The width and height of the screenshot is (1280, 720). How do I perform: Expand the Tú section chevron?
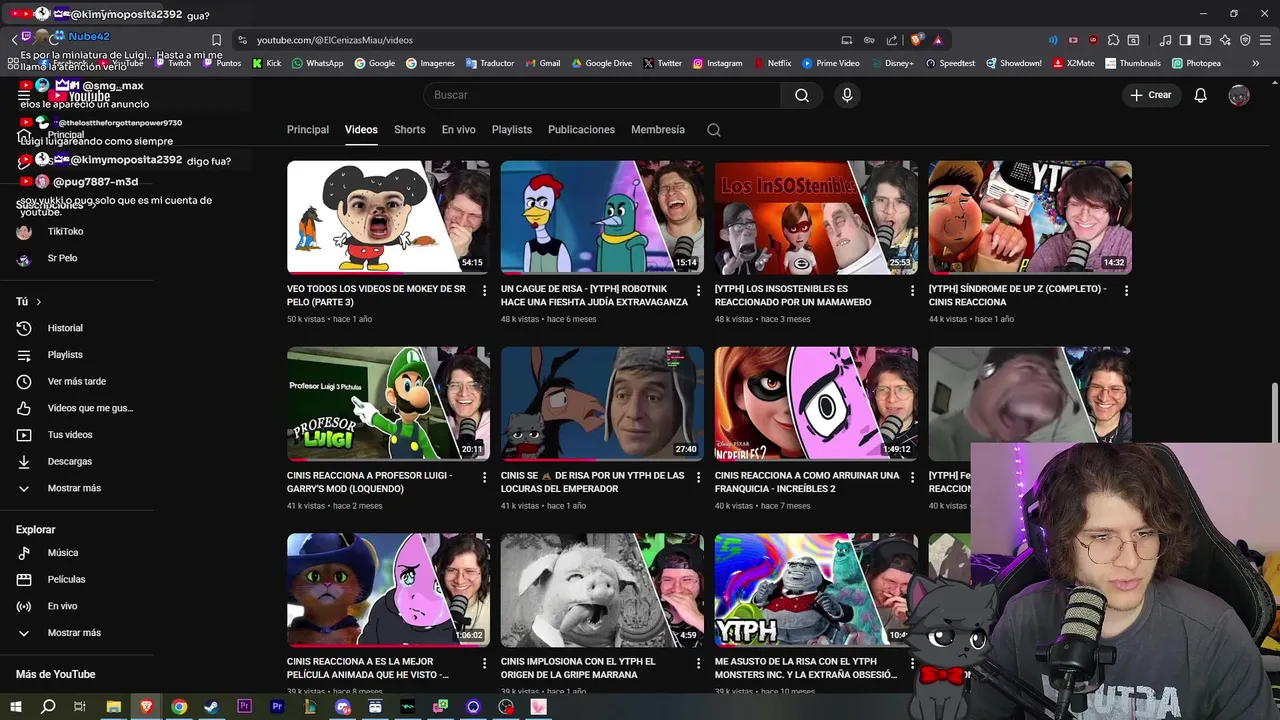[39, 302]
